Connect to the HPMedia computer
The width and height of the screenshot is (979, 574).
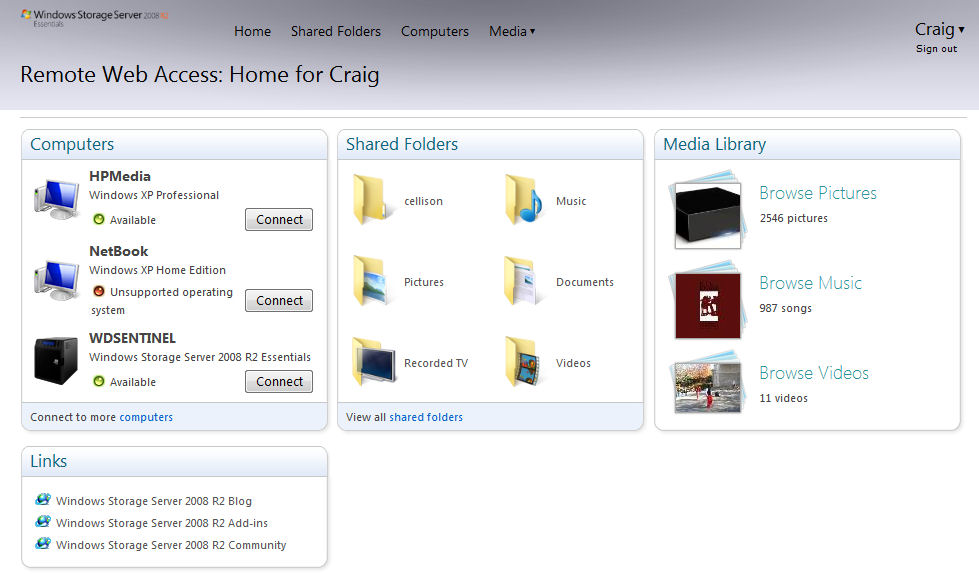click(x=279, y=219)
